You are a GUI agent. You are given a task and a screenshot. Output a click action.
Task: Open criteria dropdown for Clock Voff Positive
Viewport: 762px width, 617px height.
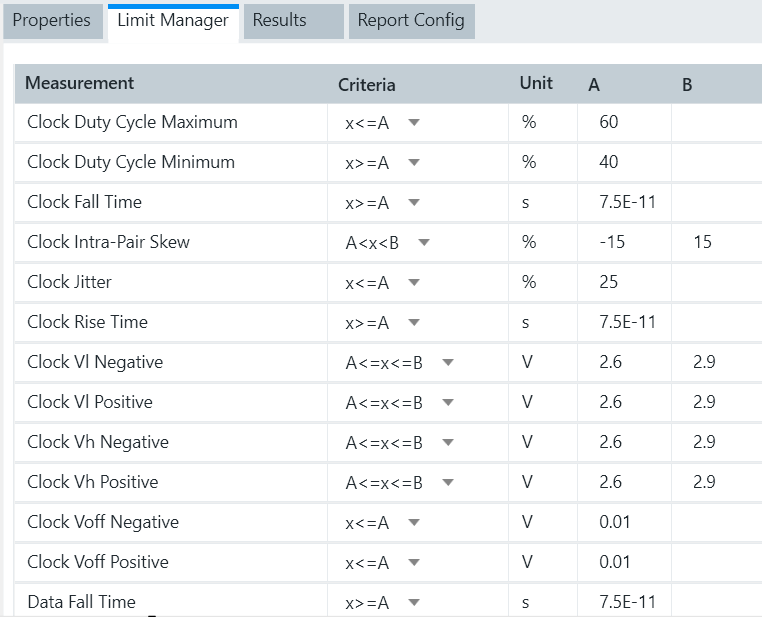[x=414, y=563]
